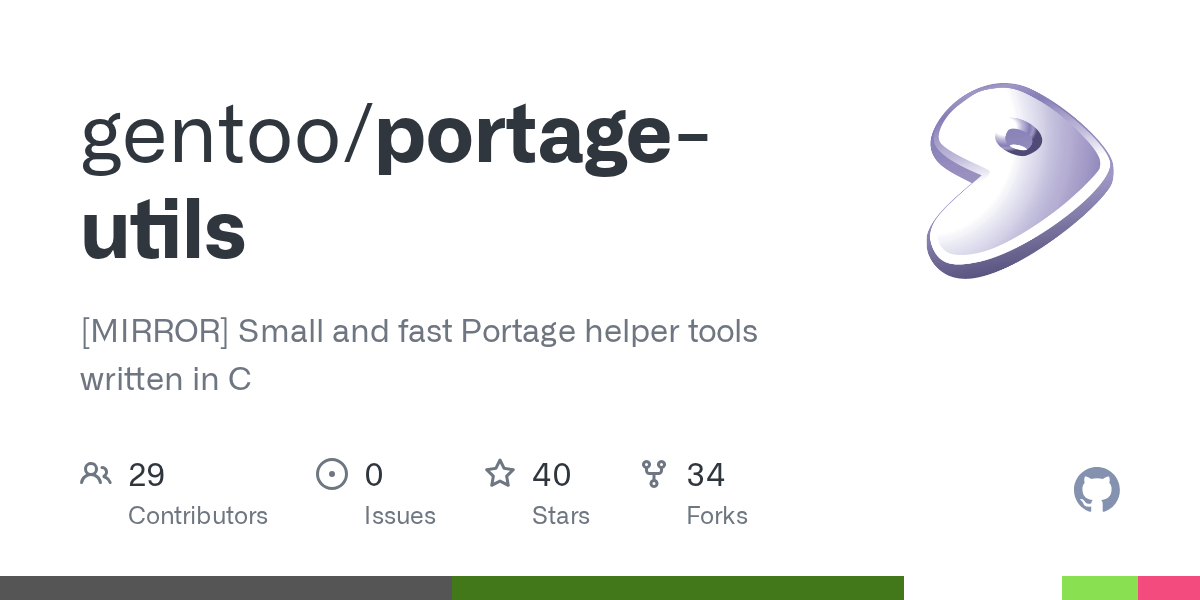This screenshot has height=600, width=1200.
Task: Open the Forks label
Action: tap(717, 516)
